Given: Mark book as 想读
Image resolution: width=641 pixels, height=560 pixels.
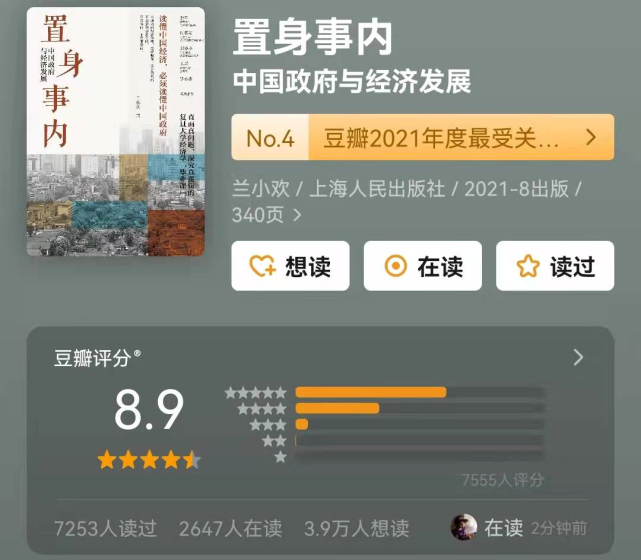Looking at the screenshot, I should [290, 266].
